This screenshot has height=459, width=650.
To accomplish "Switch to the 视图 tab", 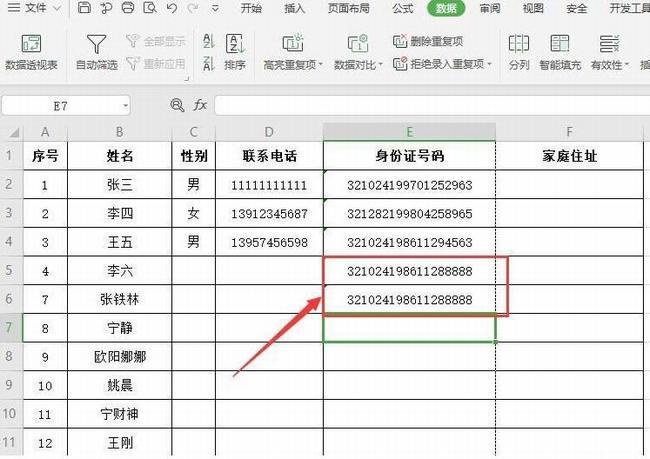I will (x=533, y=8).
